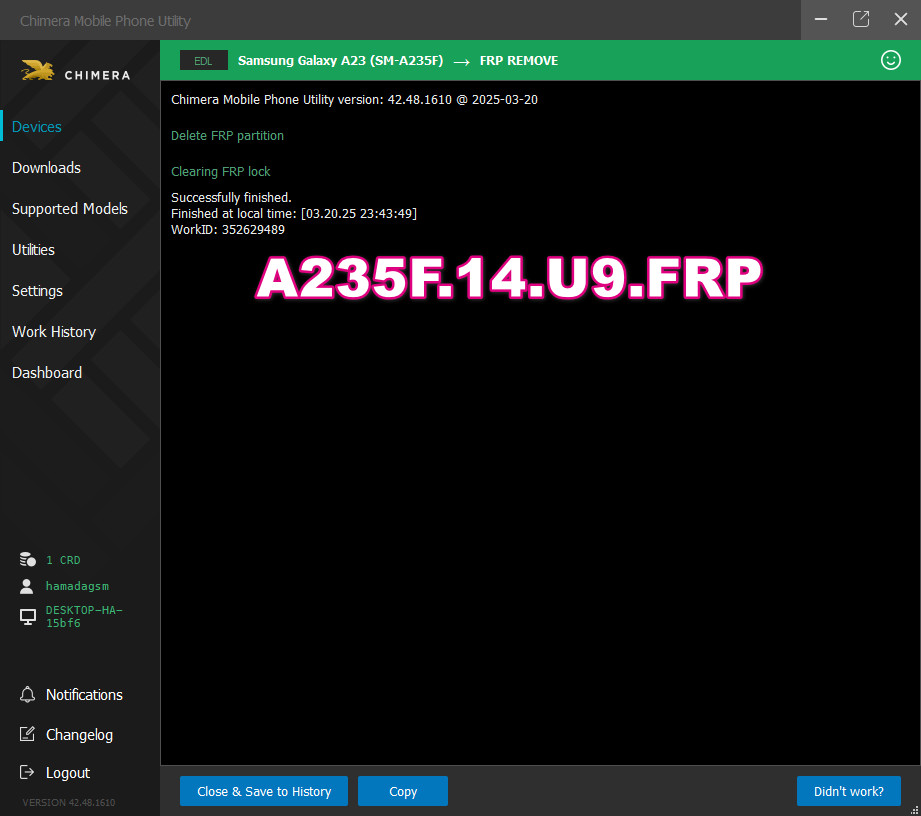This screenshot has width=921, height=816.
Task: Click the WorkID: 352629489 line
Action: [227, 230]
